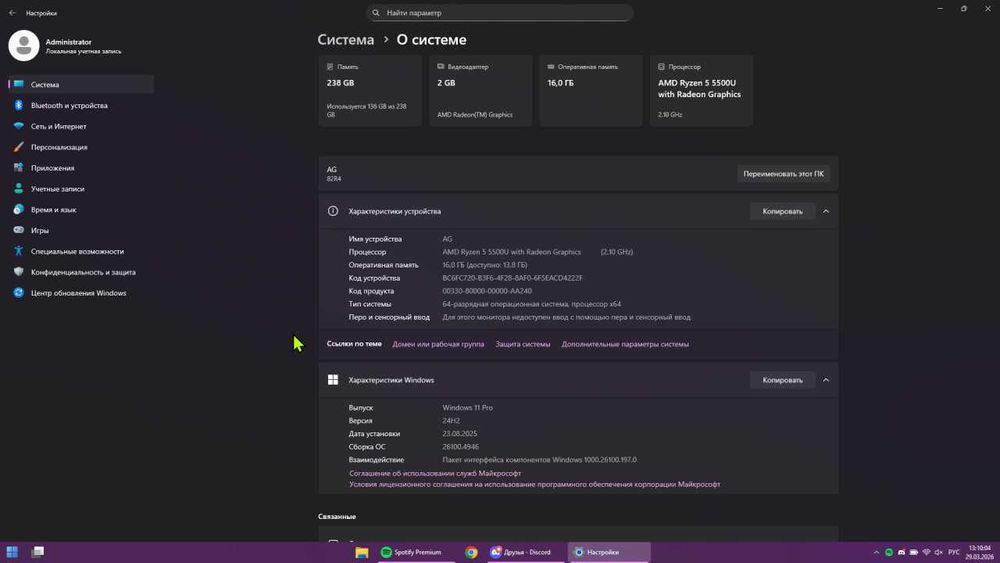
Task: Collapse the Характеристики устройства section
Action: click(826, 211)
